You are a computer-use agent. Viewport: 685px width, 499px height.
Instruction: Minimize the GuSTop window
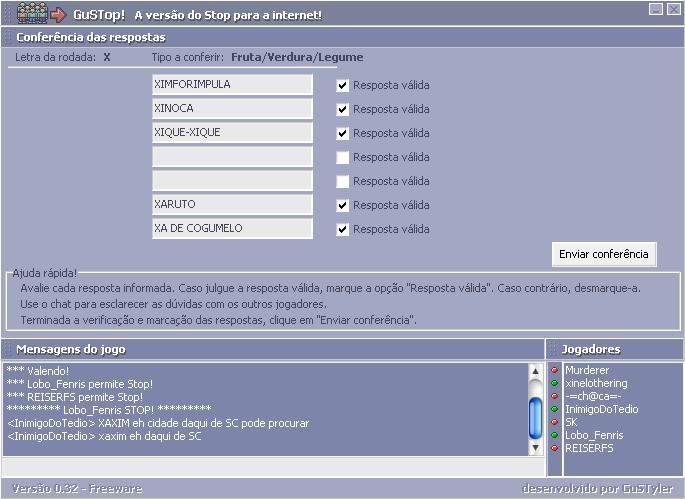[x=656, y=9]
